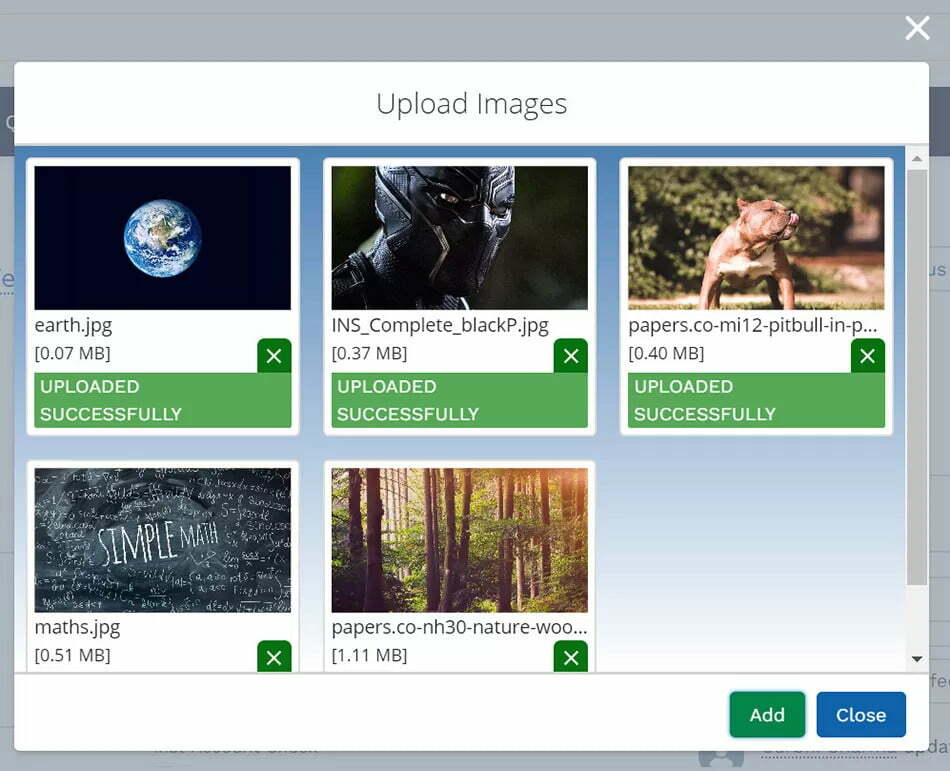Click the earth.jpg Uploaded Successfully banner
Viewport: 950px width, 771px height.
163,400
